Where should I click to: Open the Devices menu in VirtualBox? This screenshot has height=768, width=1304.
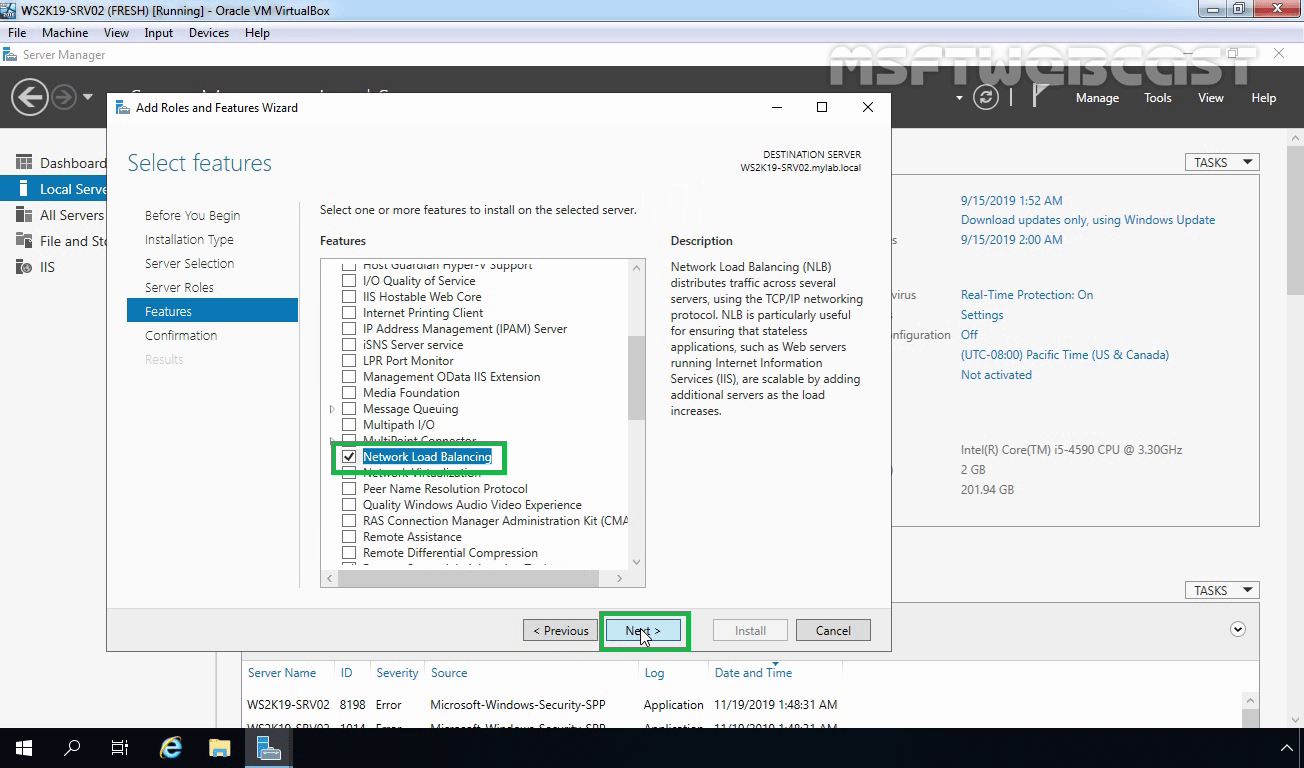pos(208,32)
